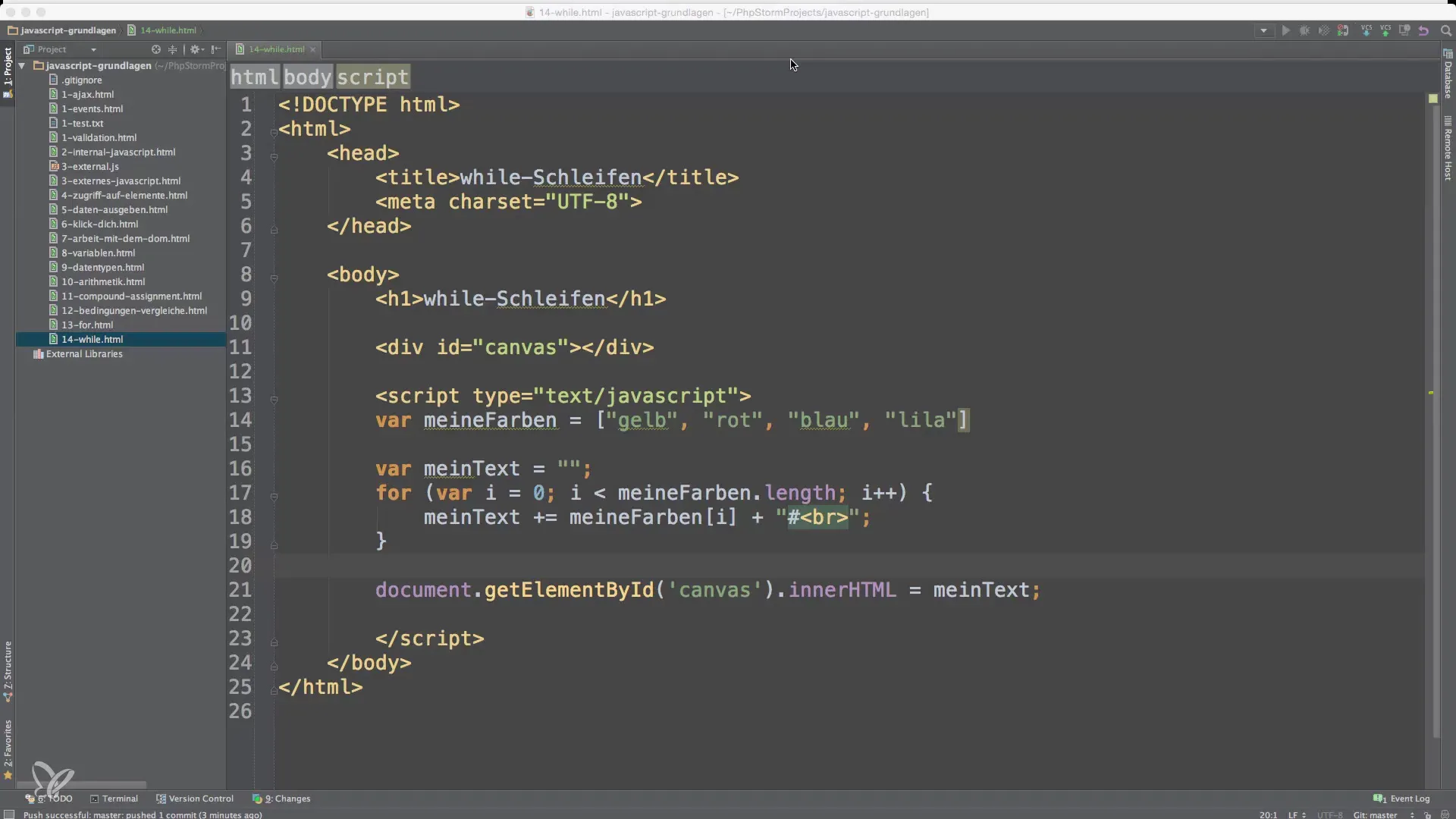The width and height of the screenshot is (1456, 819).
Task: Click the editor vertical scrollbar
Action: [1436, 421]
